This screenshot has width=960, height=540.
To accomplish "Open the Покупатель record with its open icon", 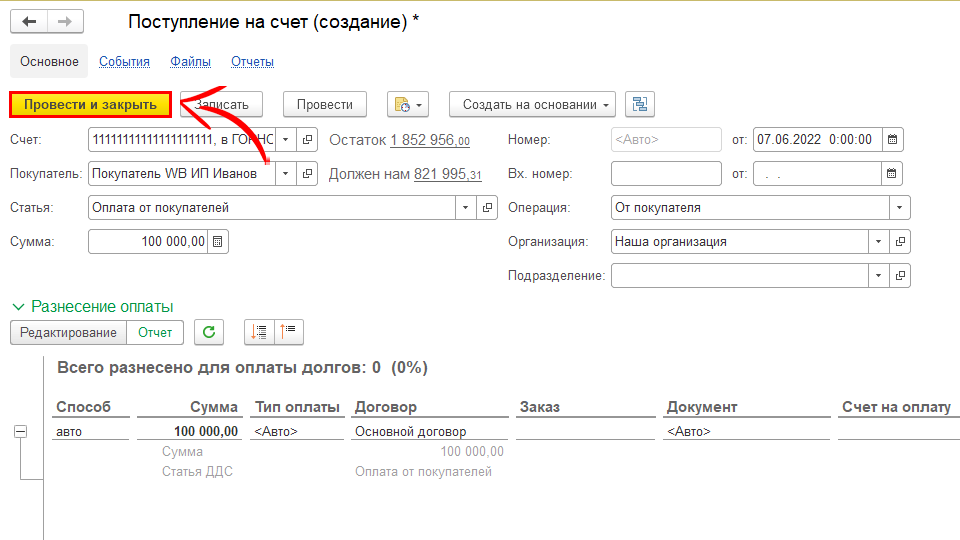I will pyautogui.click(x=308, y=173).
